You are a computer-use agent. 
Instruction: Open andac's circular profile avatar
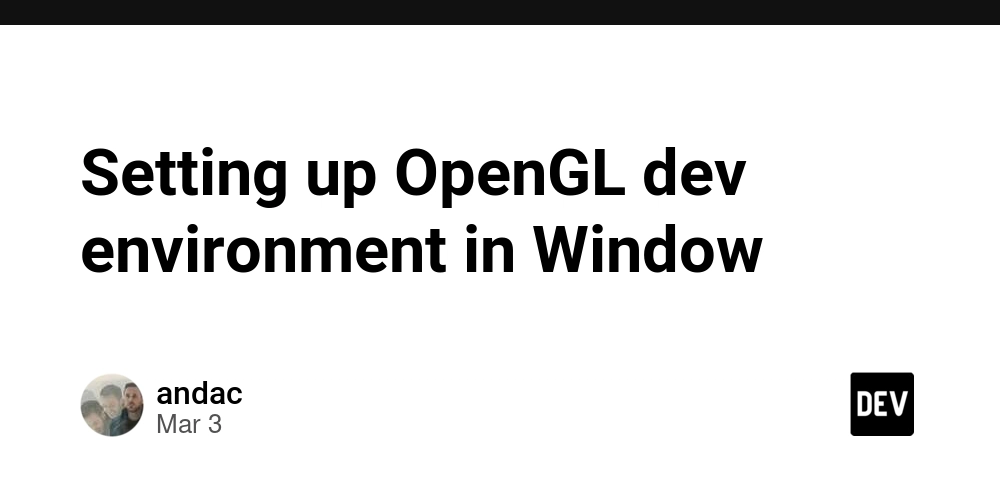112,405
